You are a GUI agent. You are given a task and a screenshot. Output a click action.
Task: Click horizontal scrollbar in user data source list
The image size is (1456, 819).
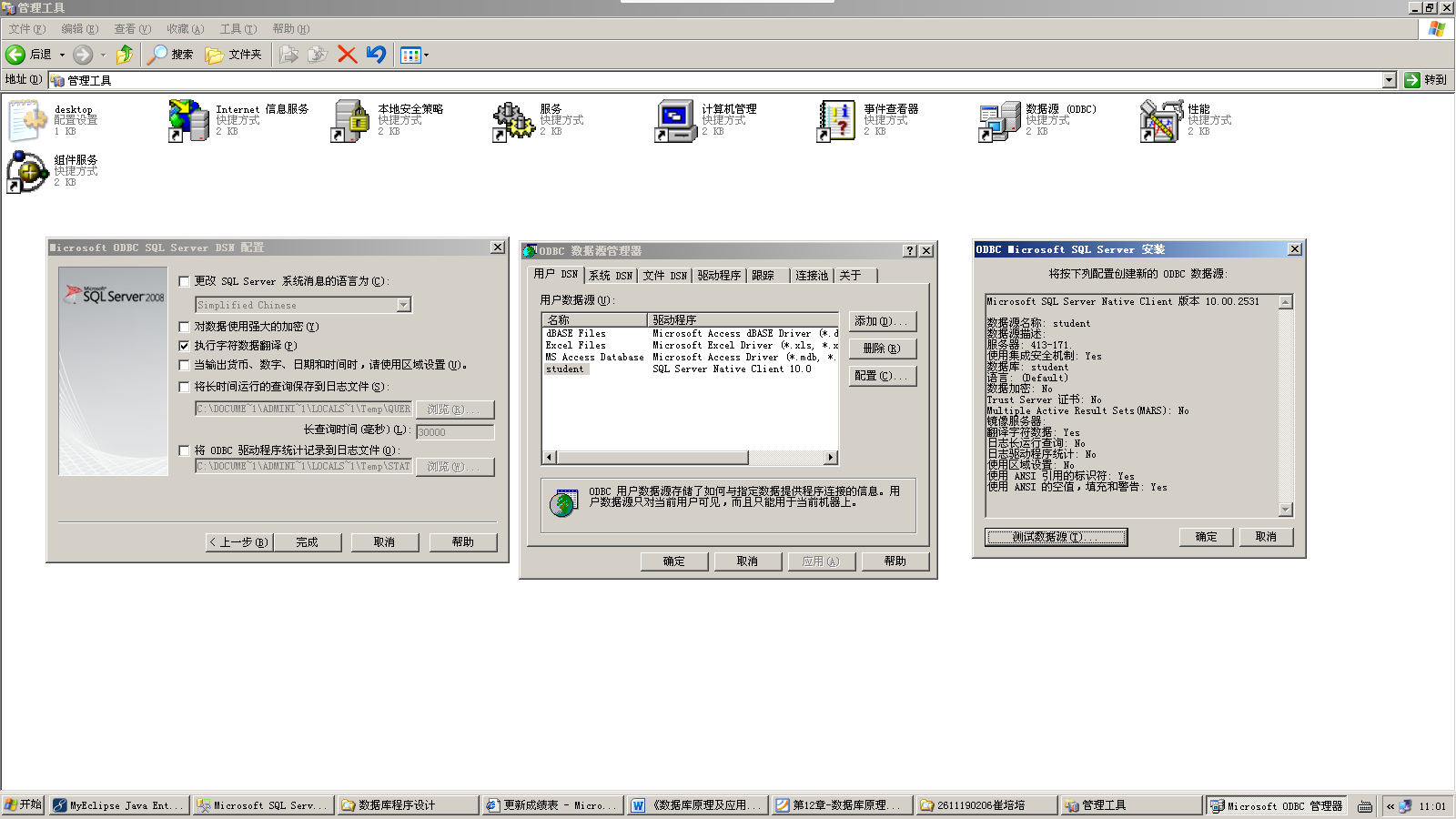[690, 457]
